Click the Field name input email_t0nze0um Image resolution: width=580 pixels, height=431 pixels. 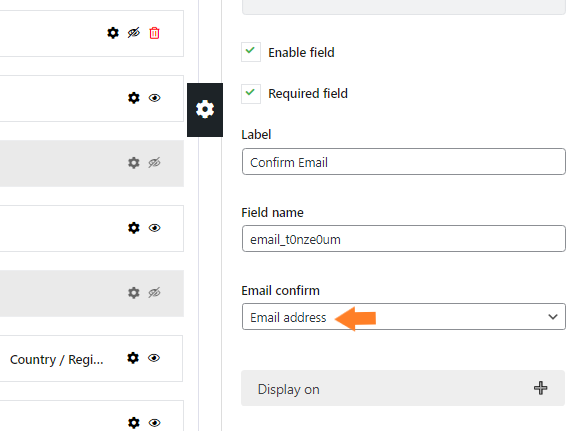tap(404, 239)
